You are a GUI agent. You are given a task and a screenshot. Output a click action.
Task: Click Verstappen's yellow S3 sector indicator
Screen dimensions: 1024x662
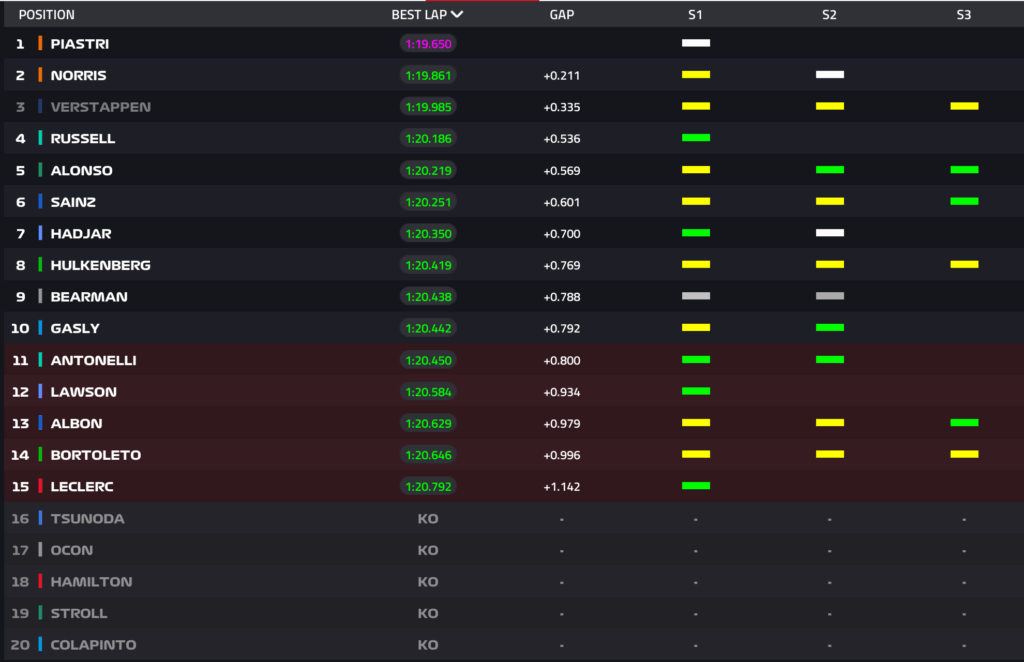click(964, 106)
